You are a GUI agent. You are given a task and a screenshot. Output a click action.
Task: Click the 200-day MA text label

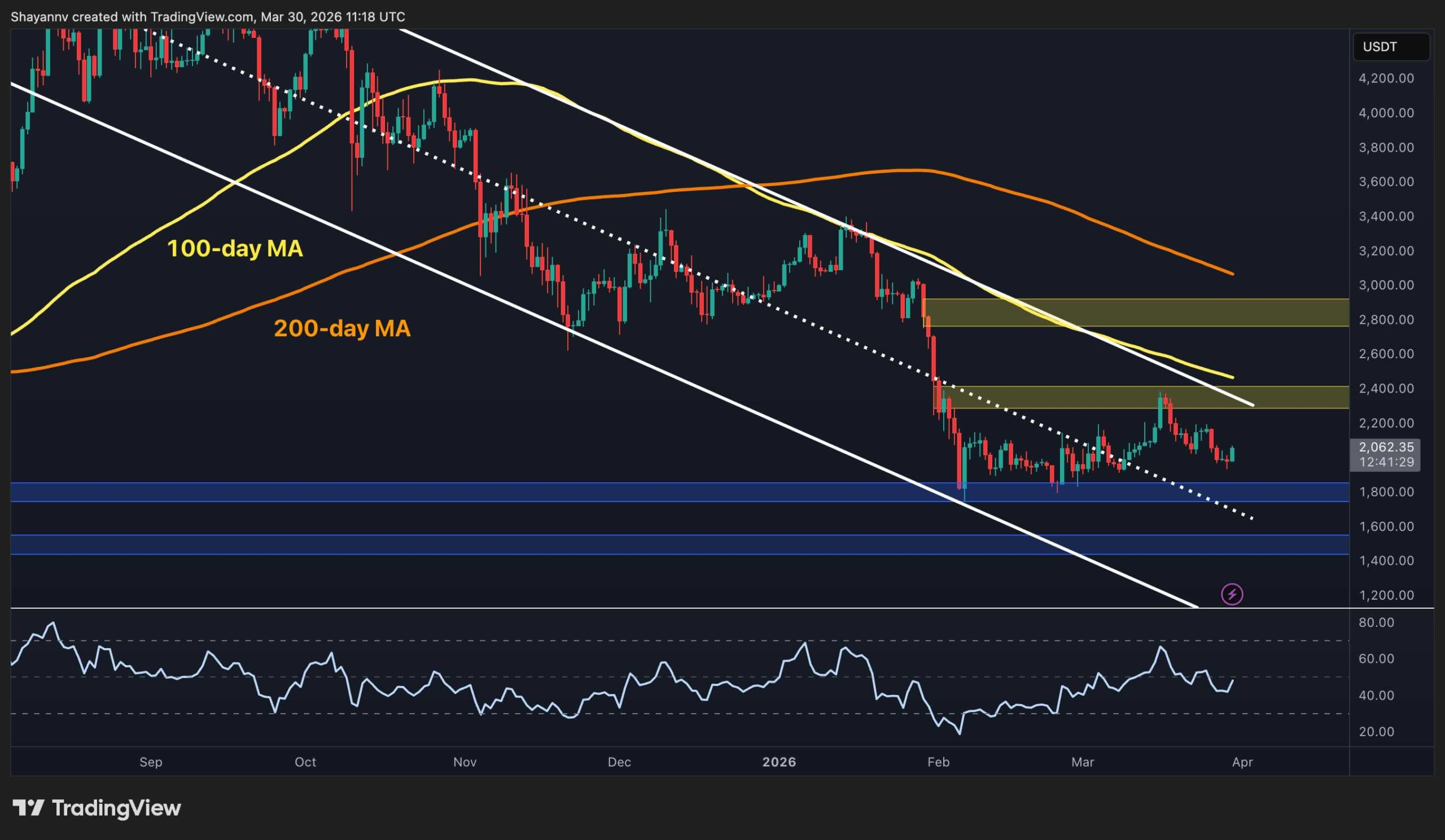(x=342, y=328)
